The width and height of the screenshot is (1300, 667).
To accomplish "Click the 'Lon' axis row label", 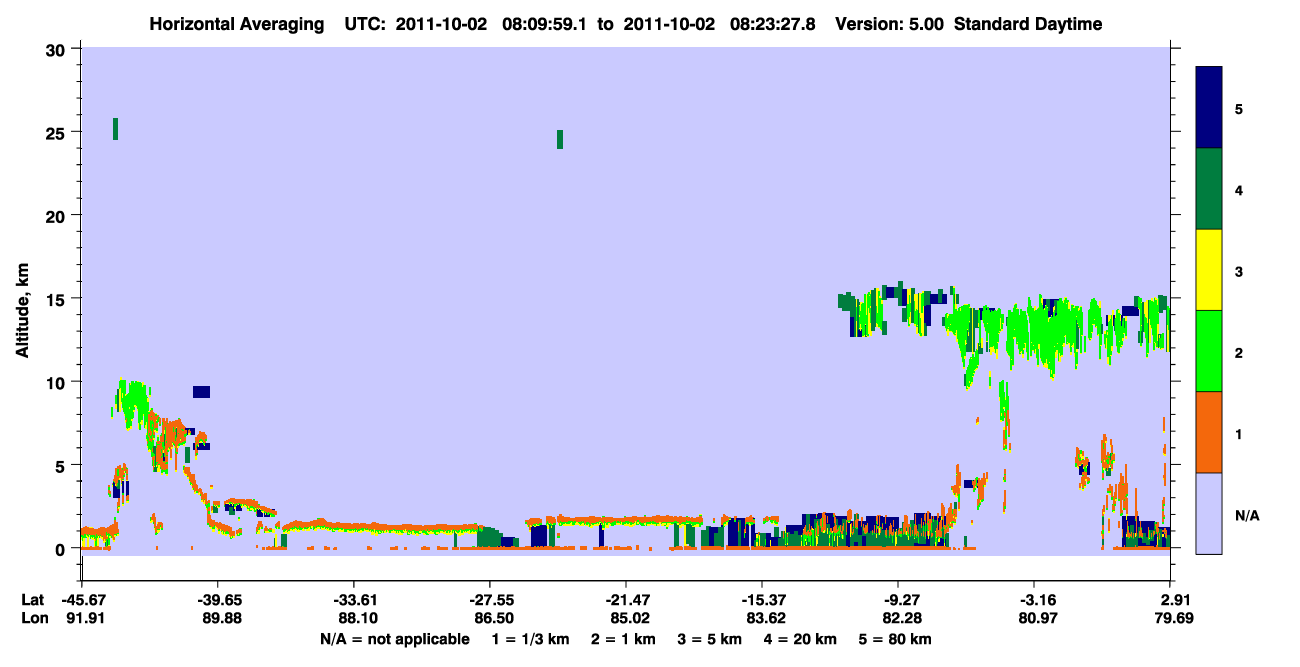I will (x=33, y=619).
